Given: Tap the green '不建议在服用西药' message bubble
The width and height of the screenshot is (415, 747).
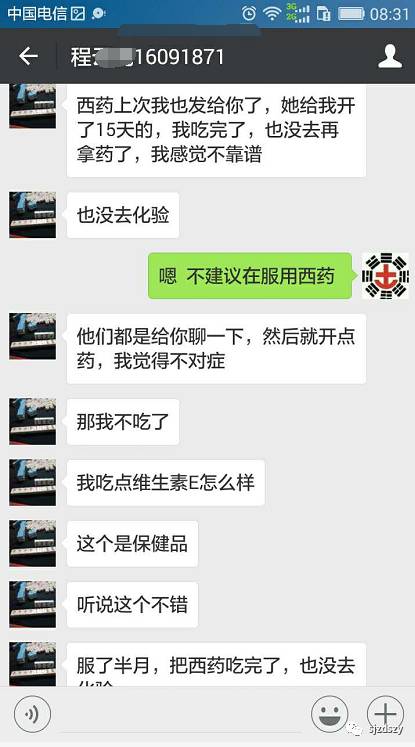Looking at the screenshot, I should point(250,276).
